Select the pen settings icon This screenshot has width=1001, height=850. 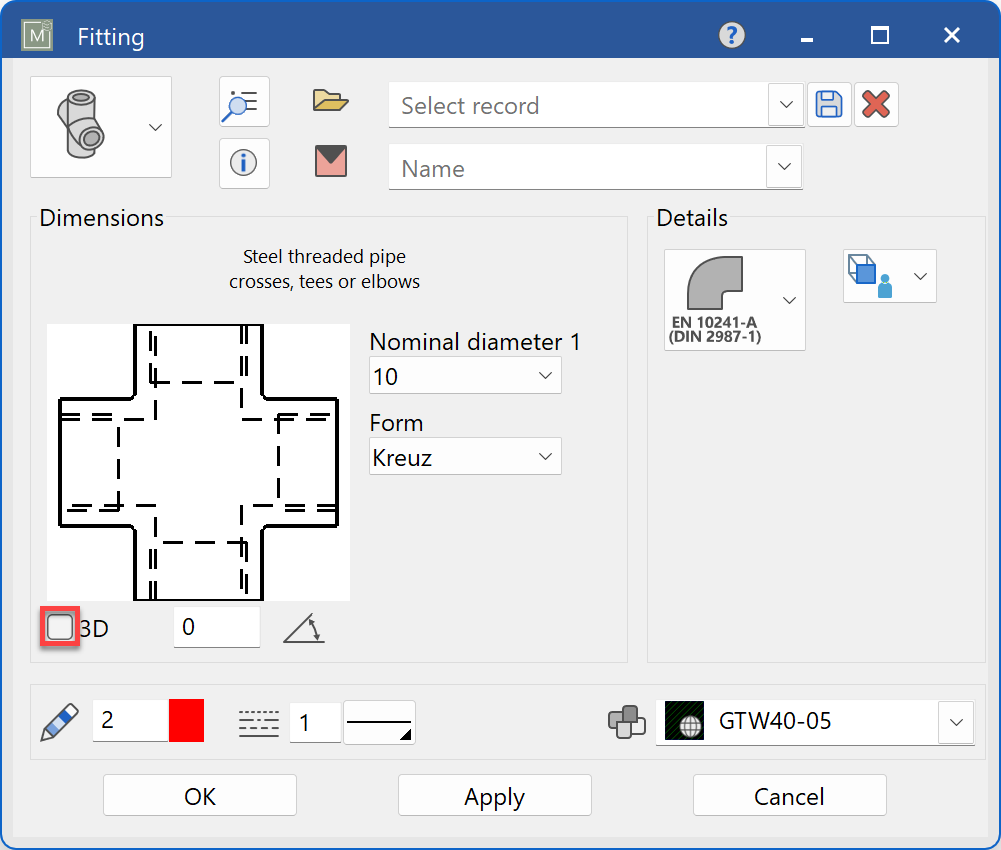(x=58, y=721)
